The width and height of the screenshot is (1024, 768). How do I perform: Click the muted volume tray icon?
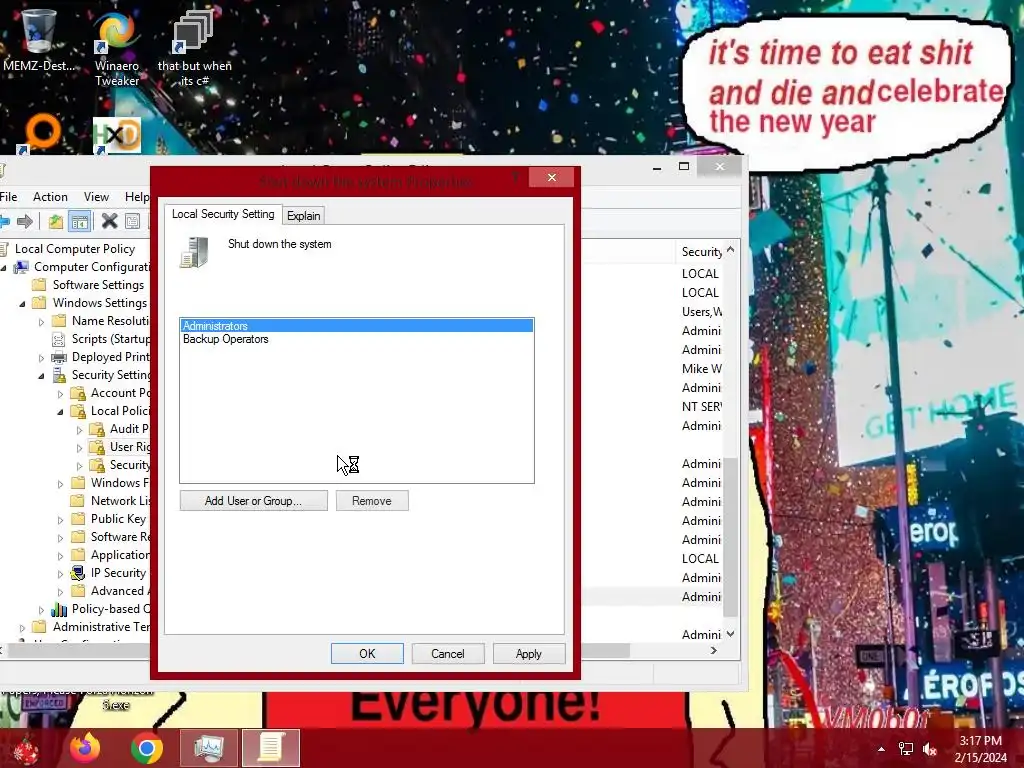coord(929,749)
